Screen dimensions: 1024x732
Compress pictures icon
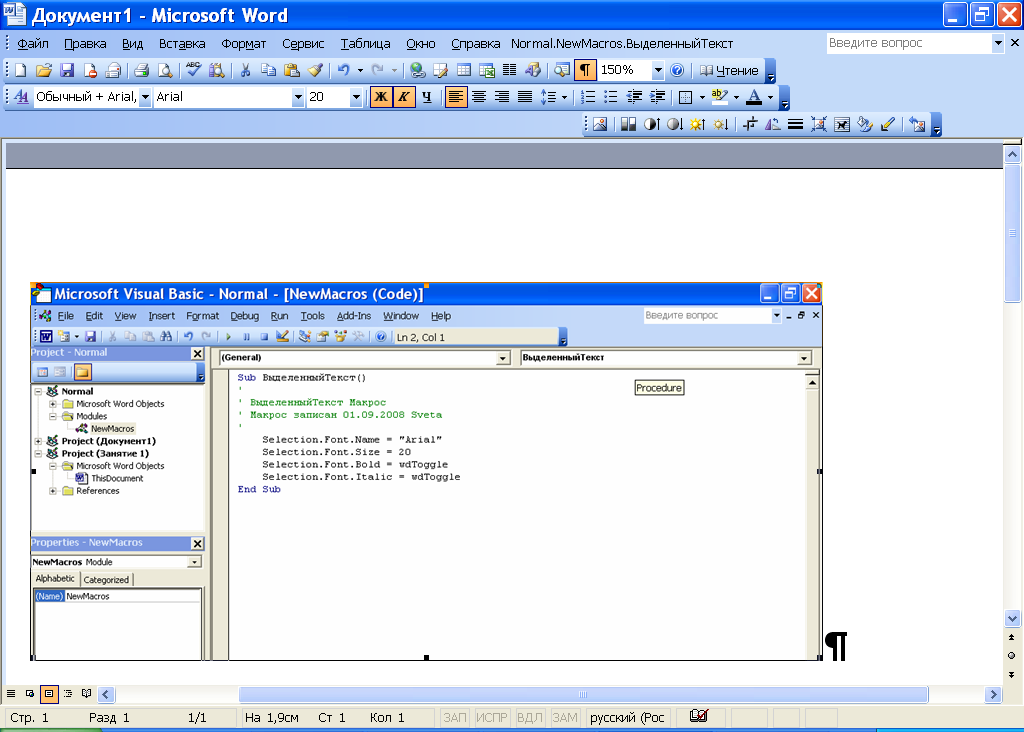click(818, 124)
